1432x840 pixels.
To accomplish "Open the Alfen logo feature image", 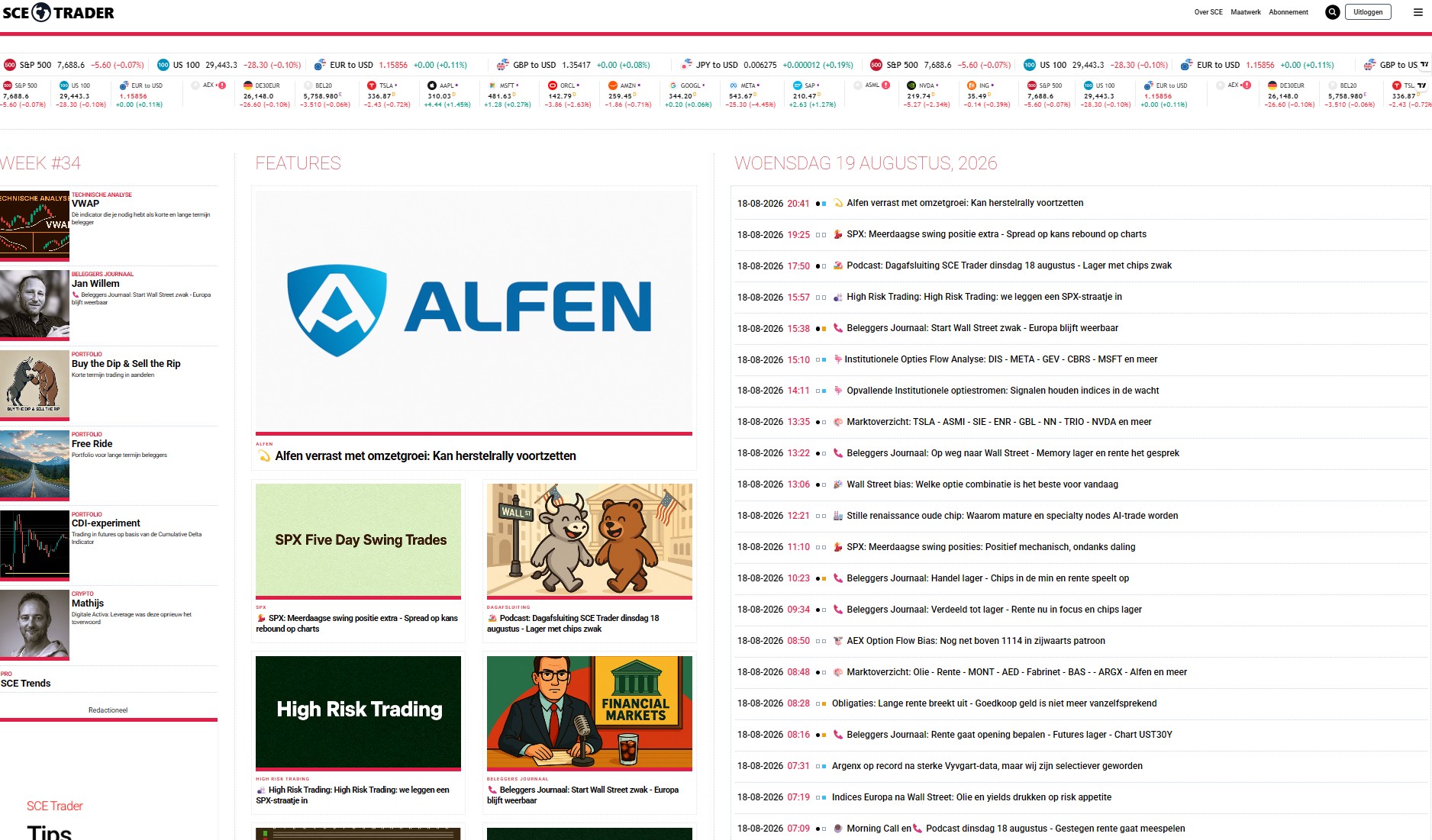I will pyautogui.click(x=474, y=311).
